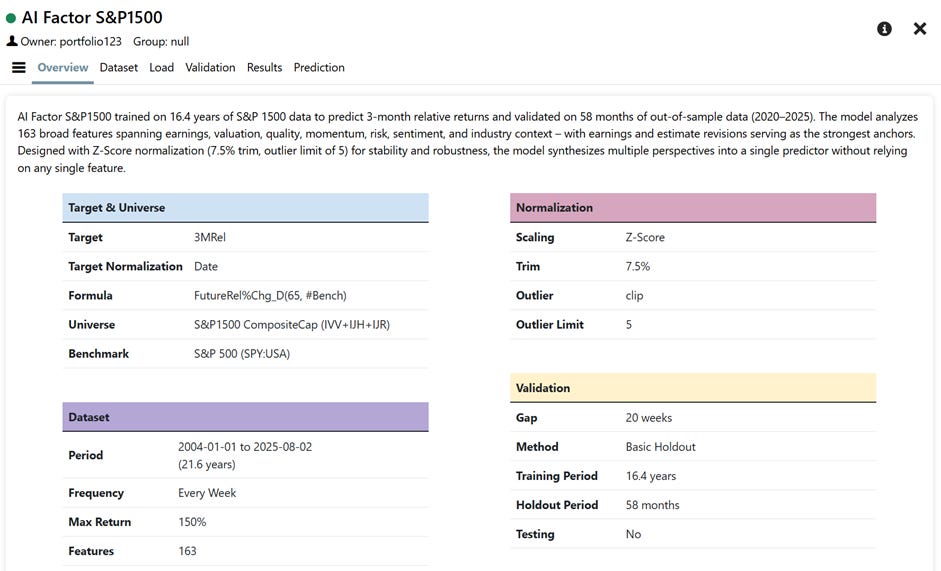The width and height of the screenshot is (941, 571).
Task: Click the Max Return row label
Action: (100, 522)
